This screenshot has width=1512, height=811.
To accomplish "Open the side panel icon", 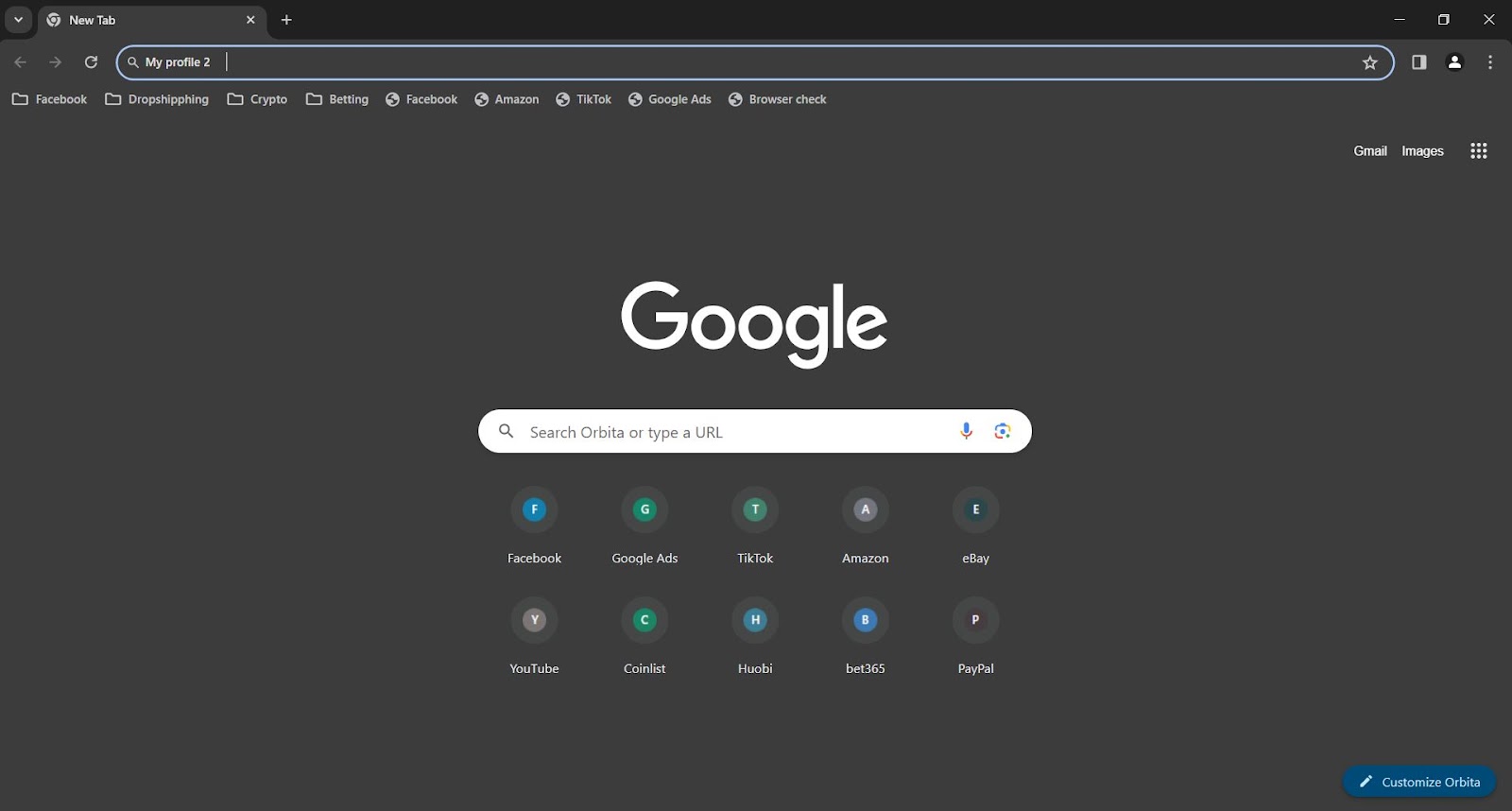I will [x=1418, y=62].
